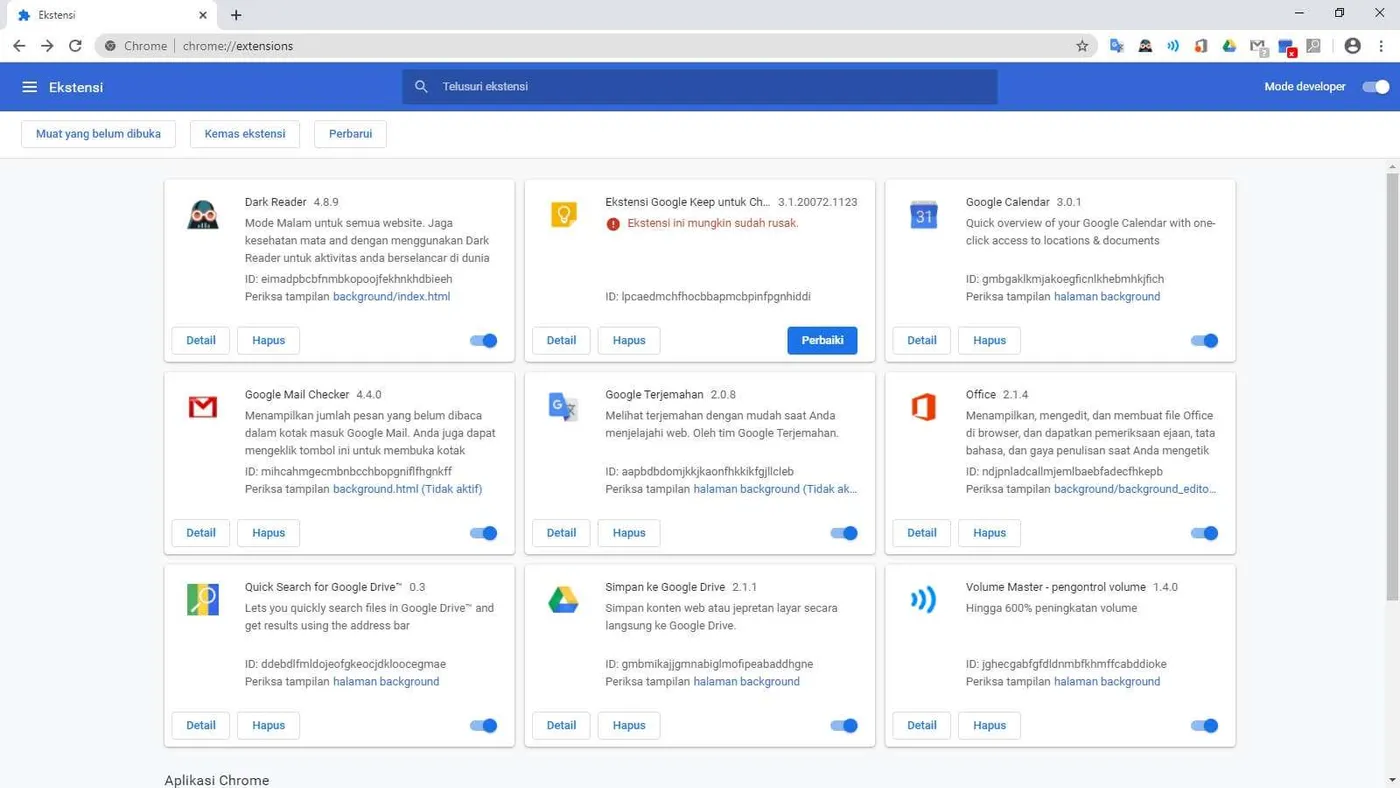Select the Ekstensi browser tab
This screenshot has height=788, width=1400.
[x=110, y=15]
